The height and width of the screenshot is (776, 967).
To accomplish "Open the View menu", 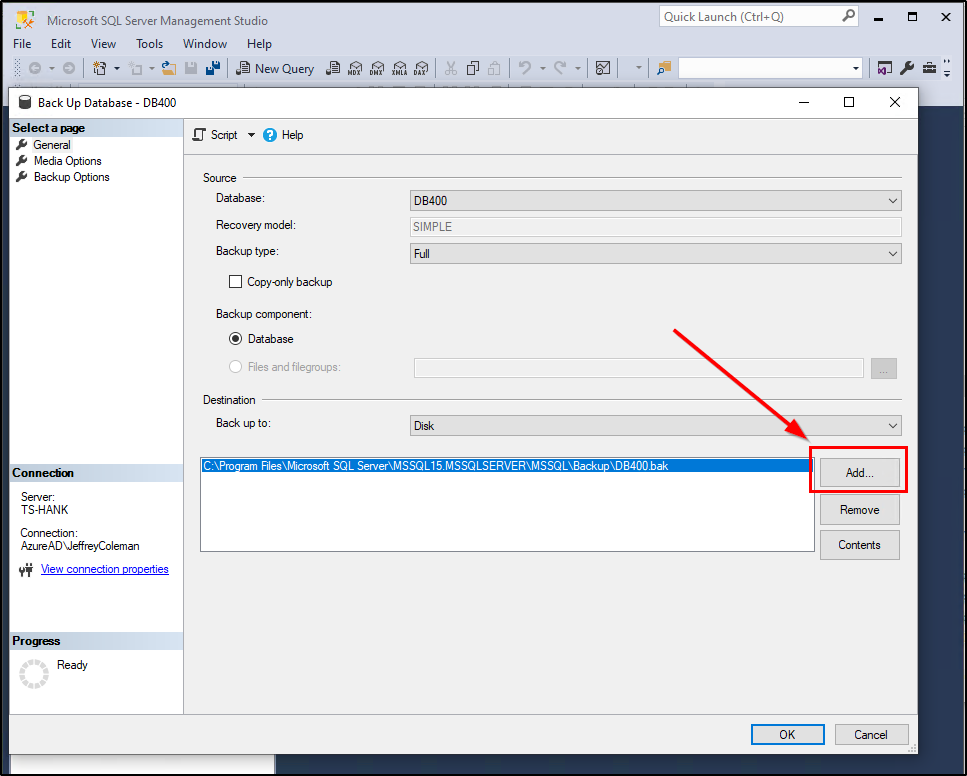I will [103, 44].
